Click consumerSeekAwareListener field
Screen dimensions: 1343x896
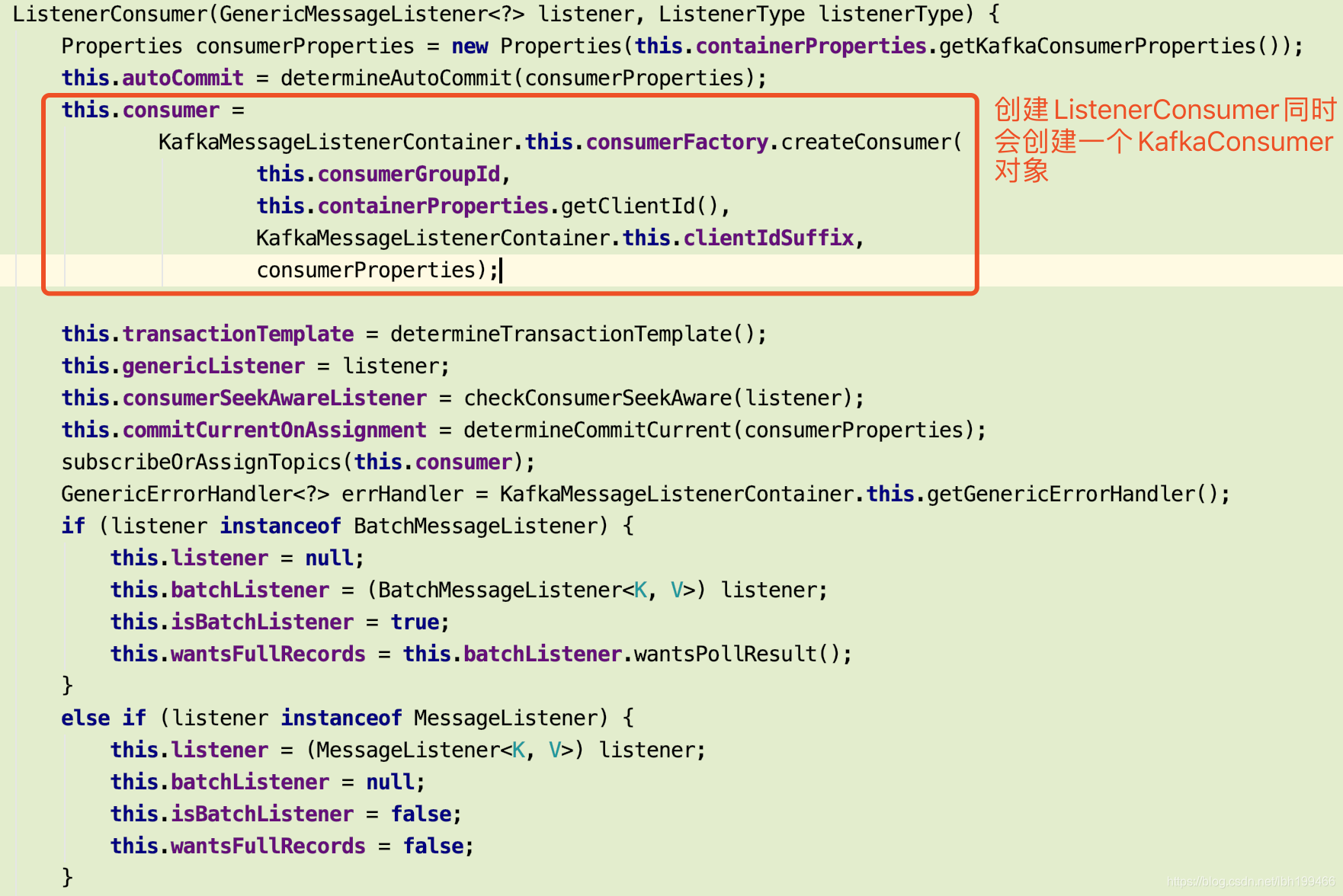274,398
